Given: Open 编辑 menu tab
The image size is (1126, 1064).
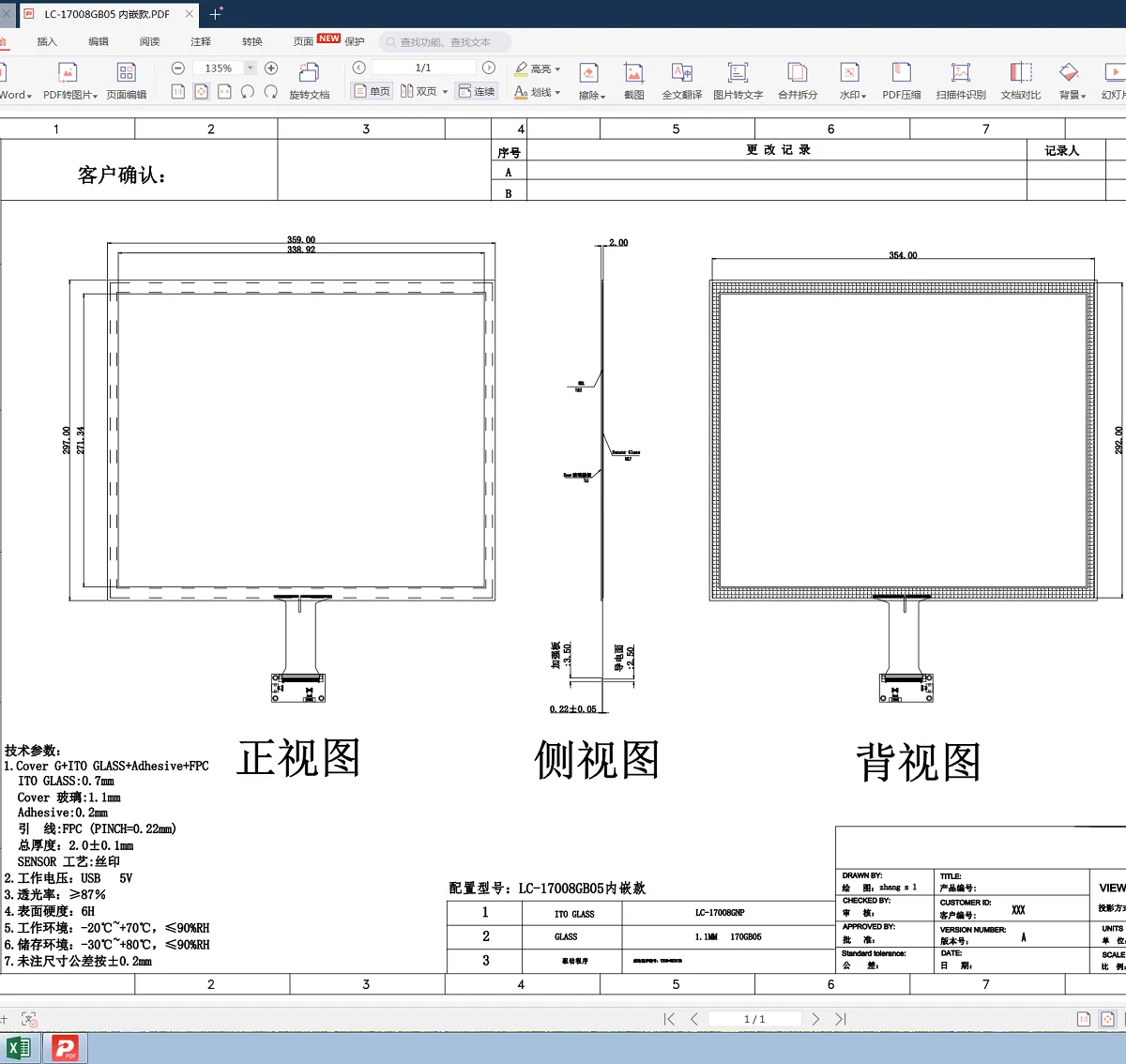Looking at the screenshot, I should click(99, 41).
